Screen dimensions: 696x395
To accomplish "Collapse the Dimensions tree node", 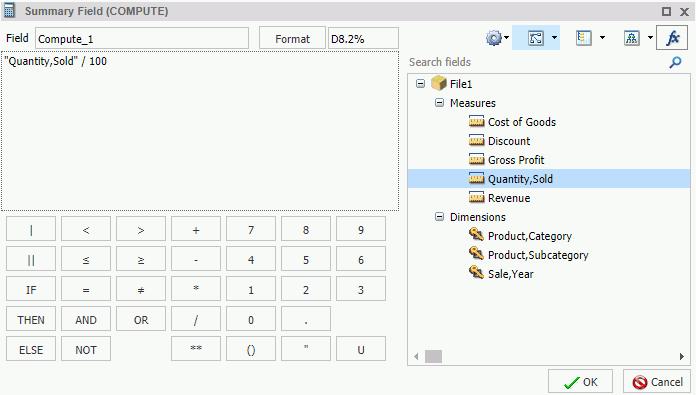I will [x=439, y=217].
